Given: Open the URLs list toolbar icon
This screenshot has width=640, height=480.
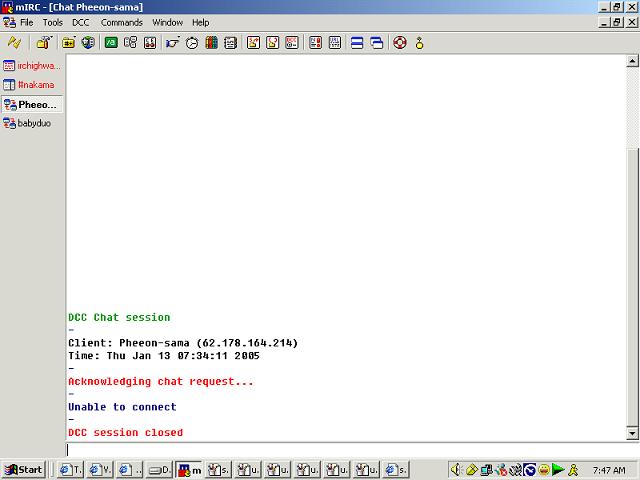Looking at the screenshot, I should [335, 42].
